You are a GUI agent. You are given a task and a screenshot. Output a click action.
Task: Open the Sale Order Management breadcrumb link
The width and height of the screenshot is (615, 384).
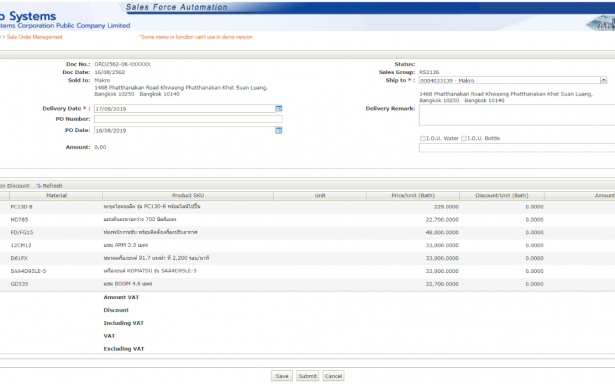(35, 37)
